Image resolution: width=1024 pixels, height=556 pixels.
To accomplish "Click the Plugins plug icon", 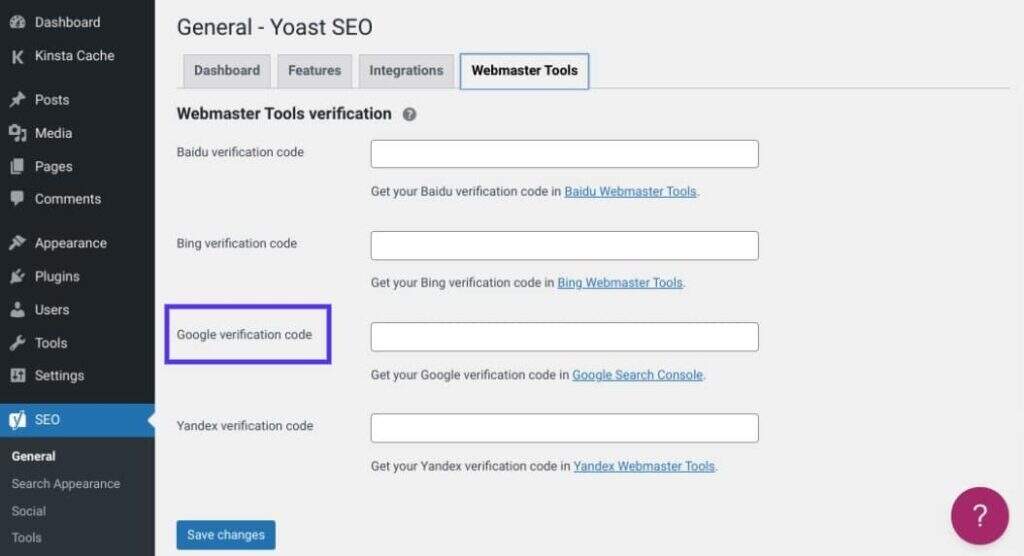I will pos(17,277).
